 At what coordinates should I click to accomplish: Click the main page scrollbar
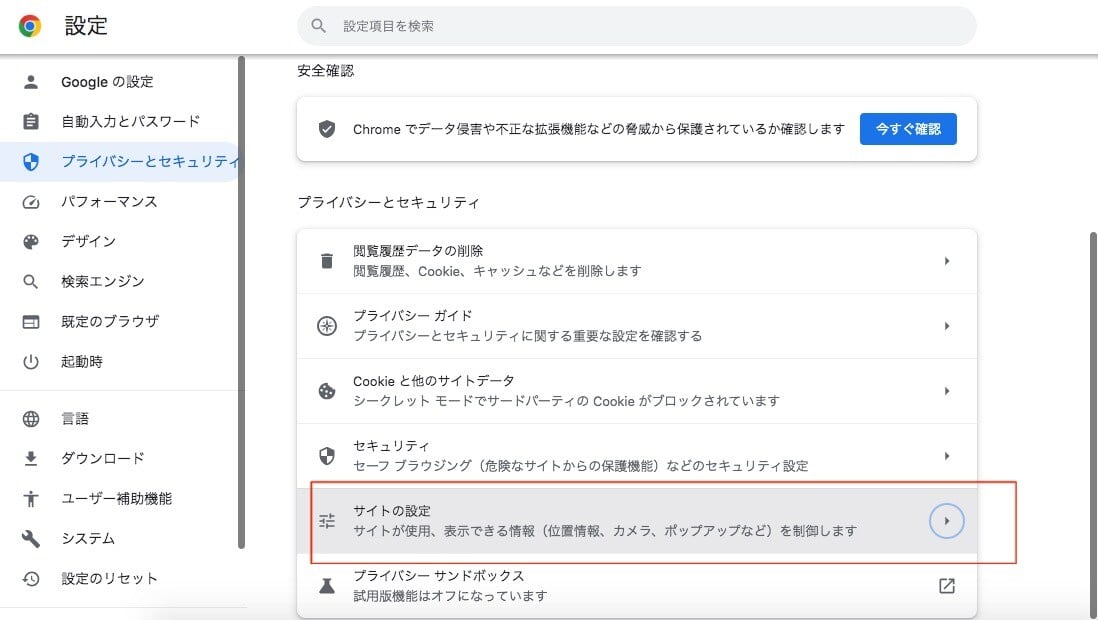point(1093,424)
